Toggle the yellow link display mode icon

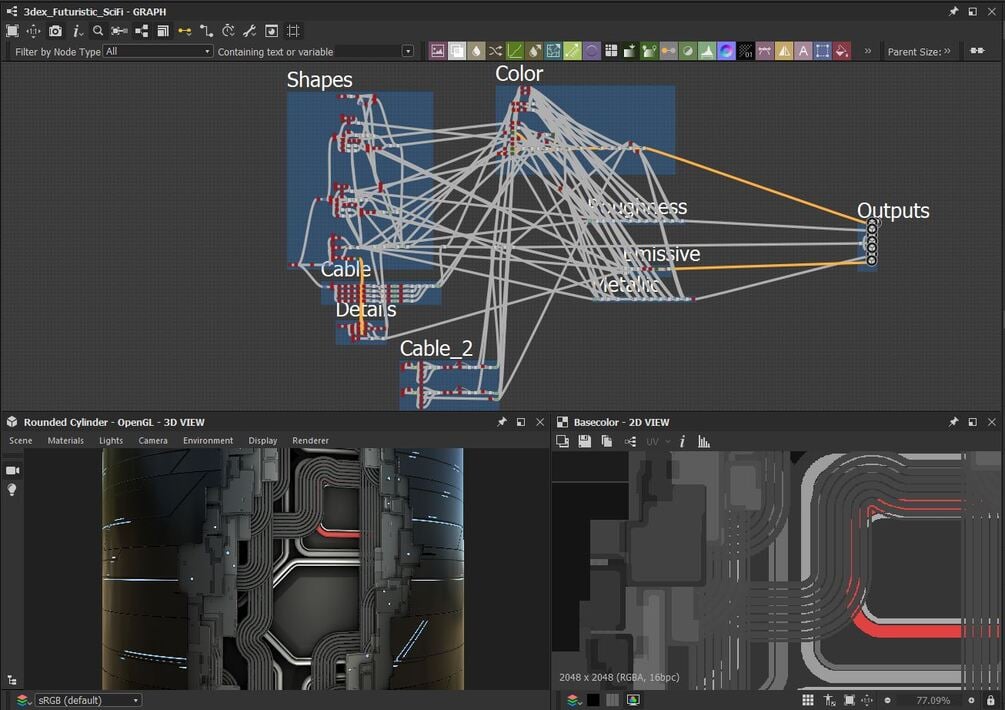coord(185,31)
